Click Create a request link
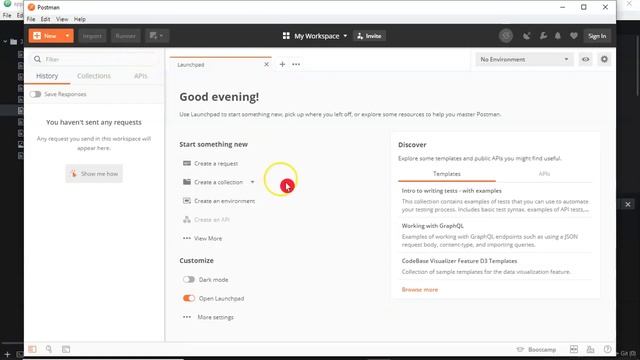 [216, 164]
